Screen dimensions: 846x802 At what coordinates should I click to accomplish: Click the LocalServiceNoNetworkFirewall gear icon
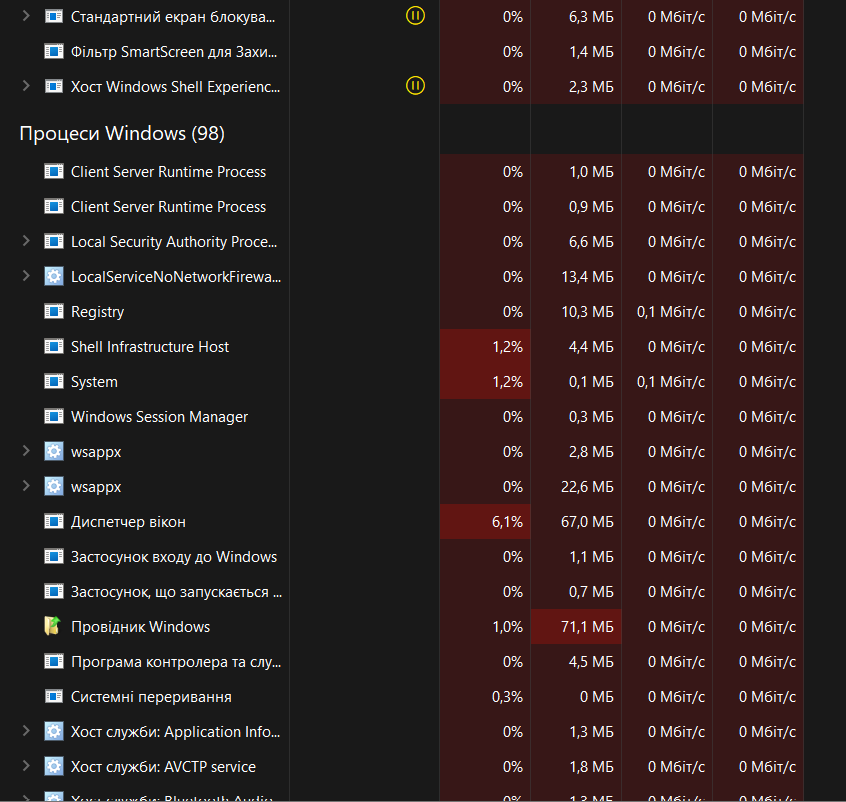[53, 276]
